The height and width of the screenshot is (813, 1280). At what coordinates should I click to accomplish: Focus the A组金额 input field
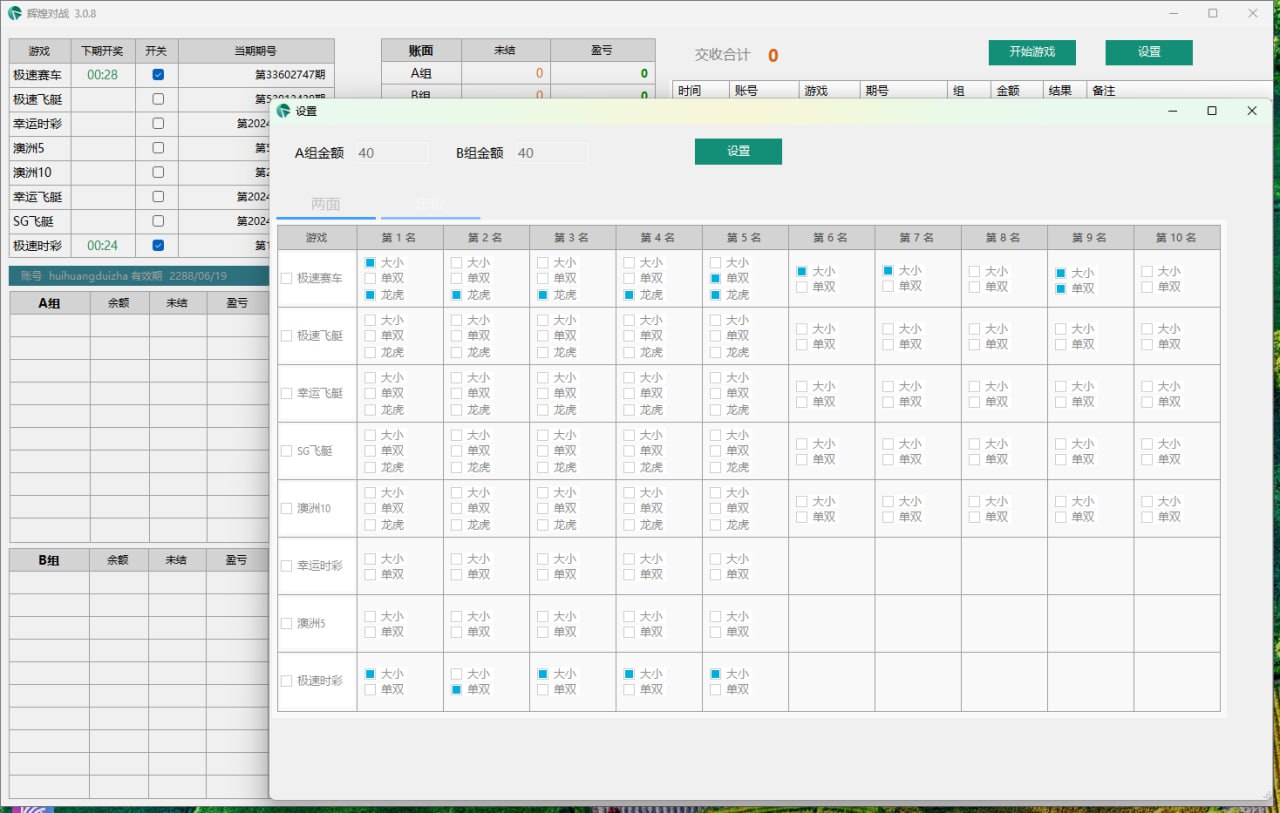(390, 153)
